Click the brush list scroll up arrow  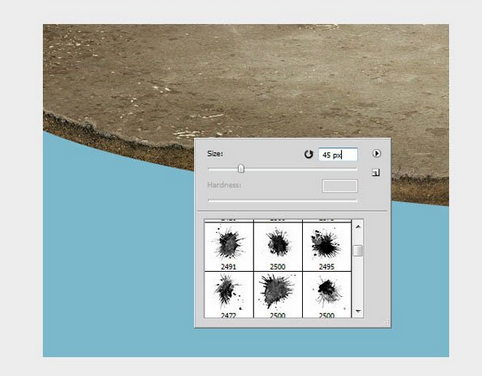tap(358, 227)
